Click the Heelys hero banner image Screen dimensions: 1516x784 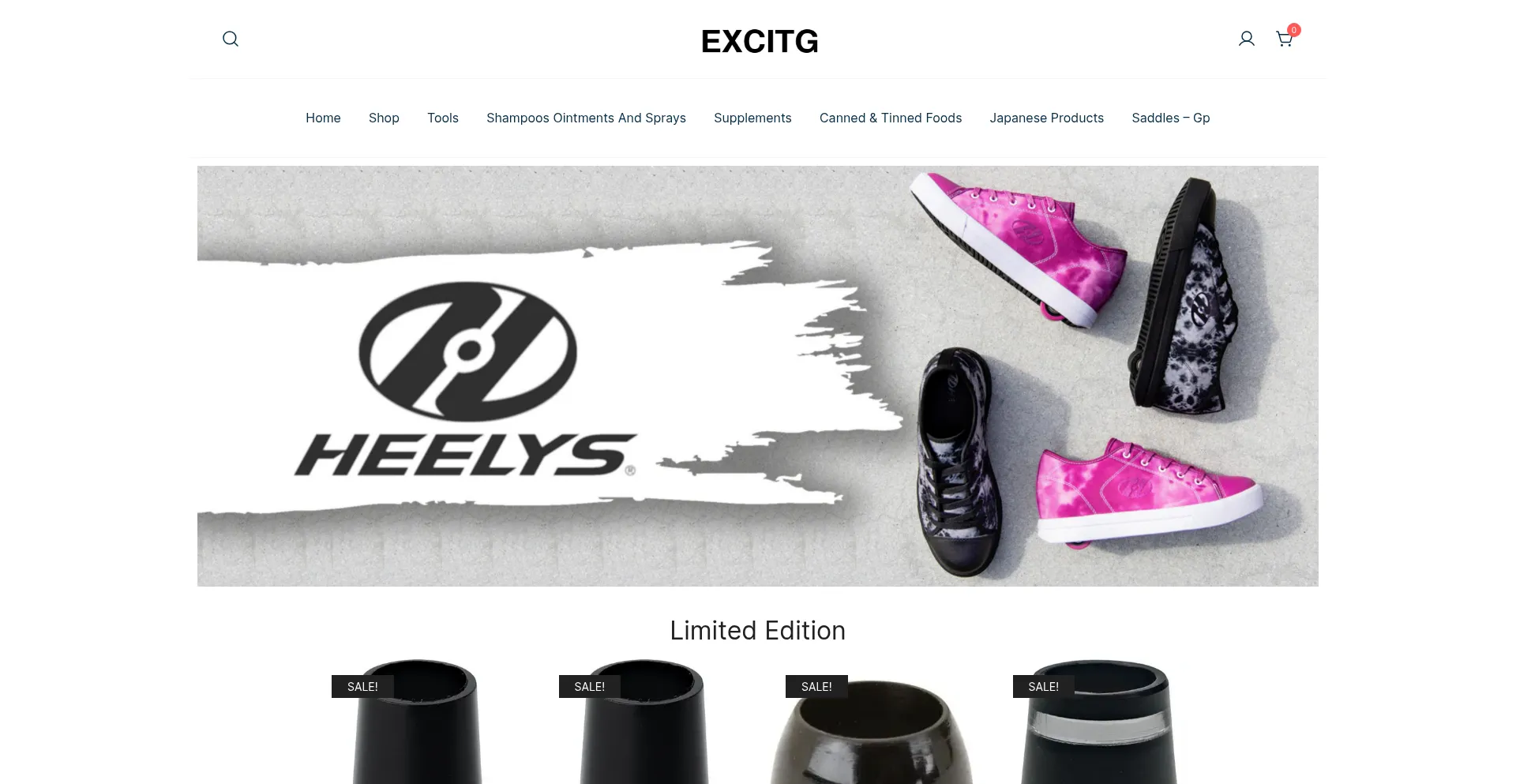758,376
